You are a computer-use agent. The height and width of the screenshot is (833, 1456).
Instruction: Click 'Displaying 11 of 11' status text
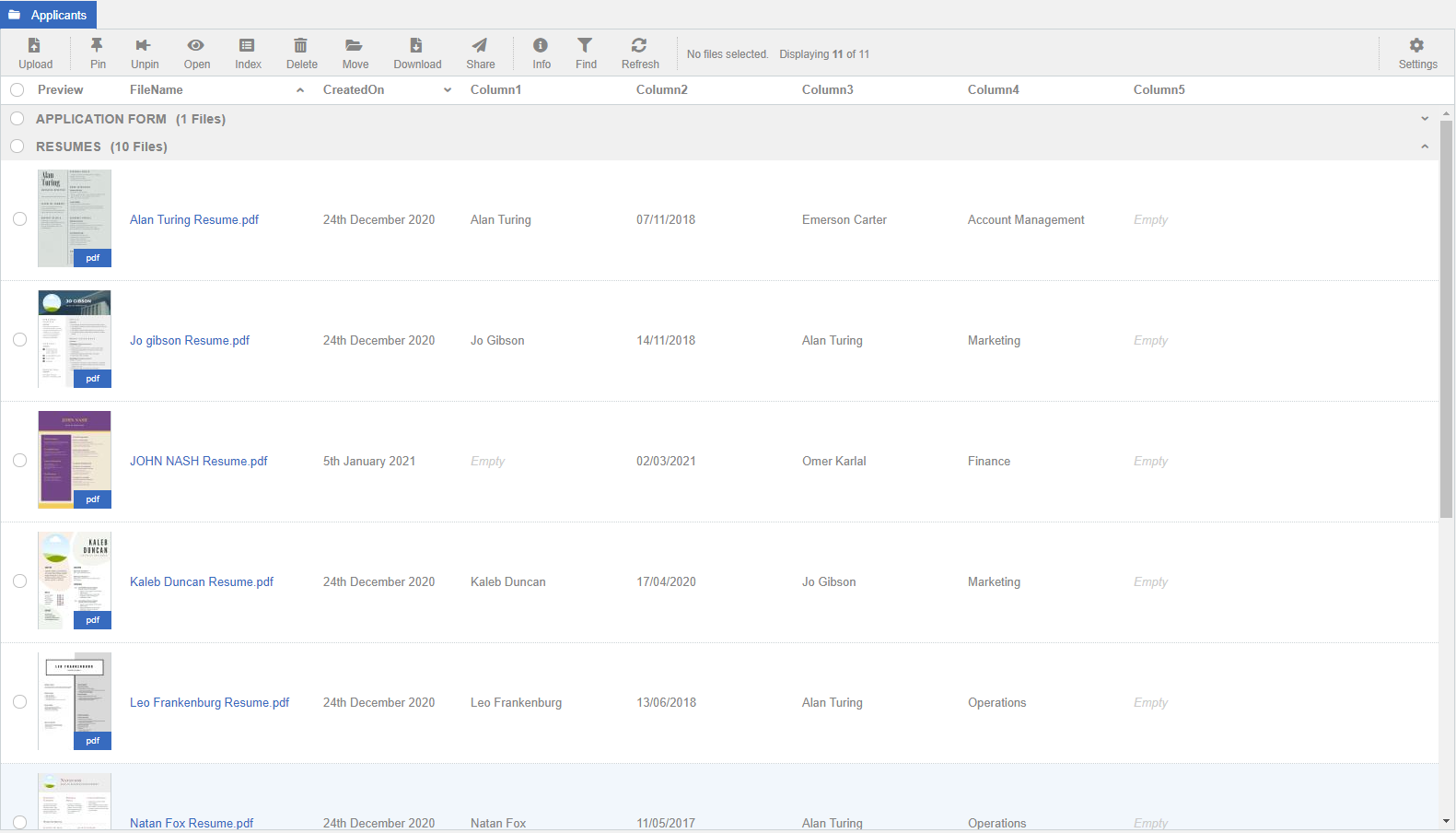pos(824,54)
